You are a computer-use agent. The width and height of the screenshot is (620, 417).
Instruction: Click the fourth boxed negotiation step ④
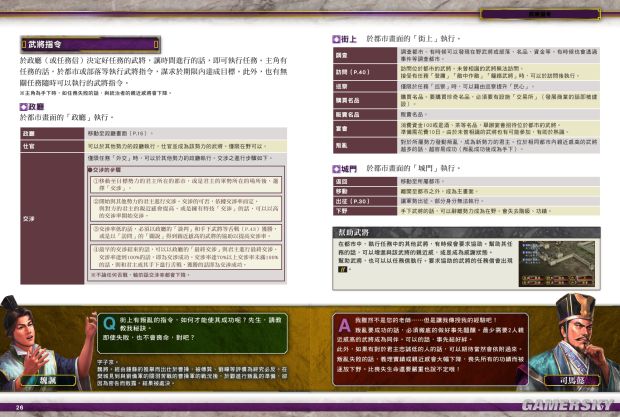click(x=186, y=257)
